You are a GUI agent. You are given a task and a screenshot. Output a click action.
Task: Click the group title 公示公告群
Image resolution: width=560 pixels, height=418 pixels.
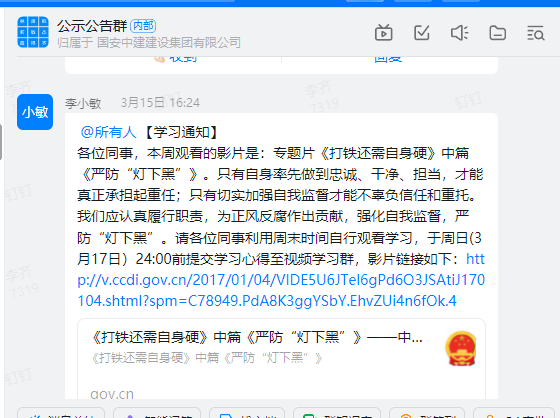pyautogui.click(x=92, y=26)
